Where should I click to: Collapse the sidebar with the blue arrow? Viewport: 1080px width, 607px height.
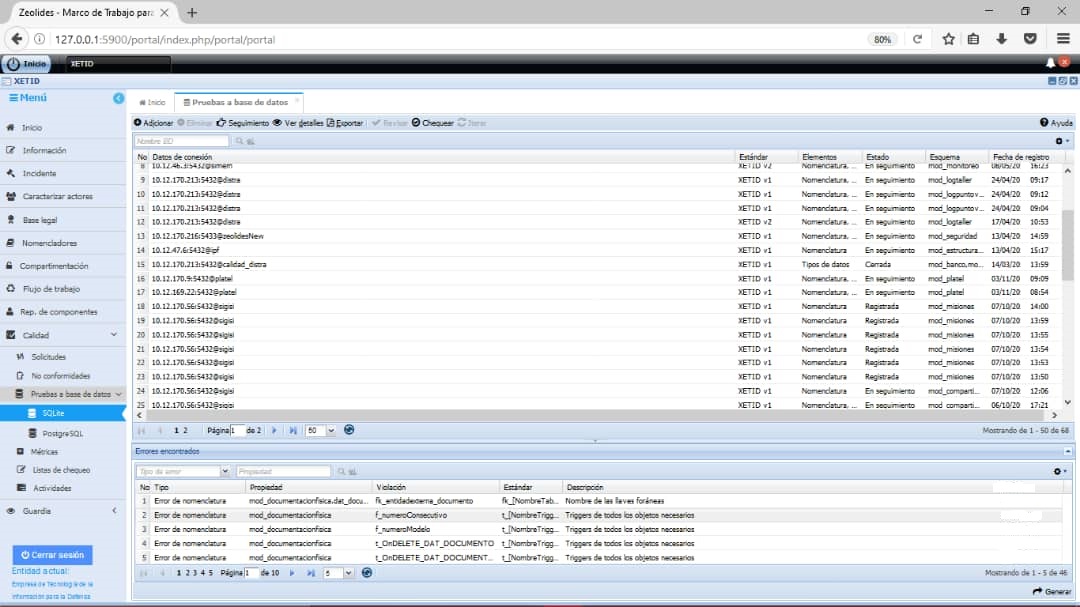click(118, 98)
